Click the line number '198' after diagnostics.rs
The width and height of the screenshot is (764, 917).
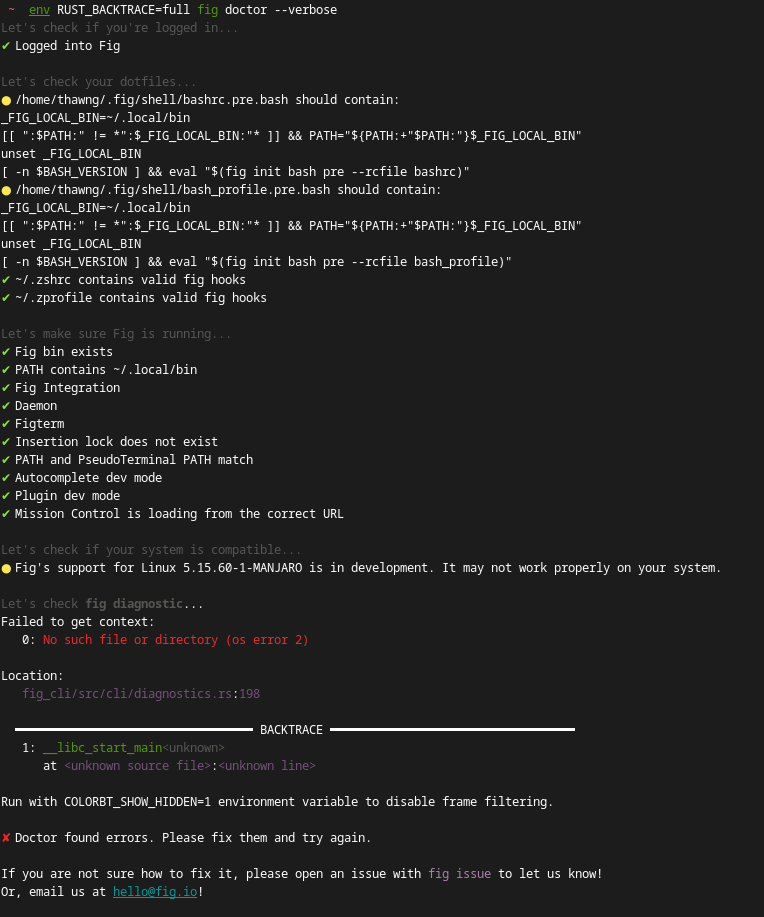[x=250, y=694]
